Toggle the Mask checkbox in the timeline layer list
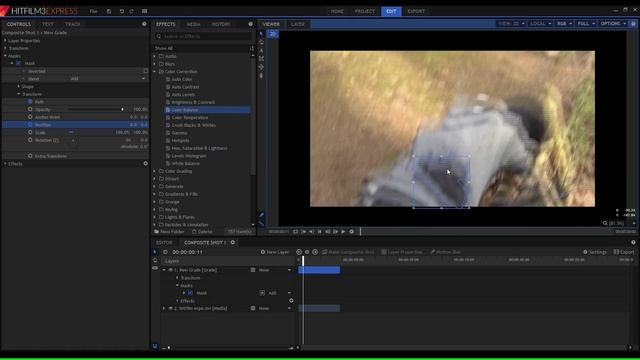 pos(190,293)
